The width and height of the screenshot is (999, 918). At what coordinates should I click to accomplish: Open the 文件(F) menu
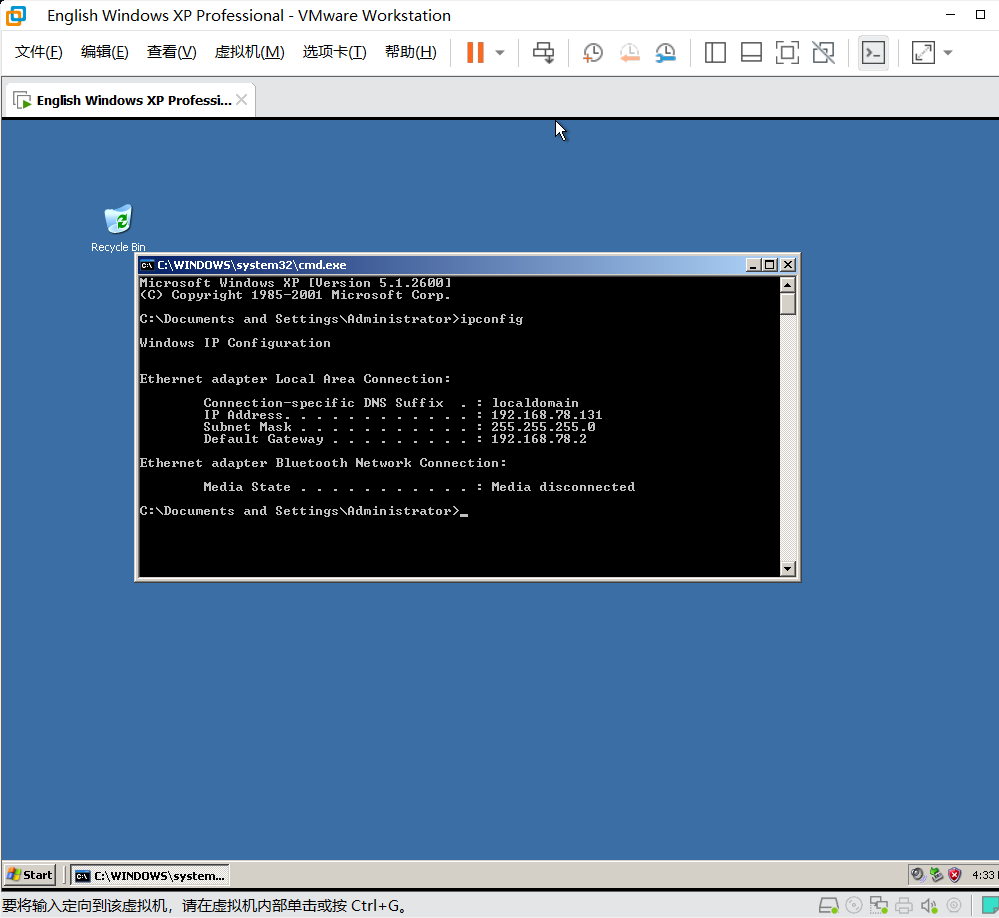39,52
